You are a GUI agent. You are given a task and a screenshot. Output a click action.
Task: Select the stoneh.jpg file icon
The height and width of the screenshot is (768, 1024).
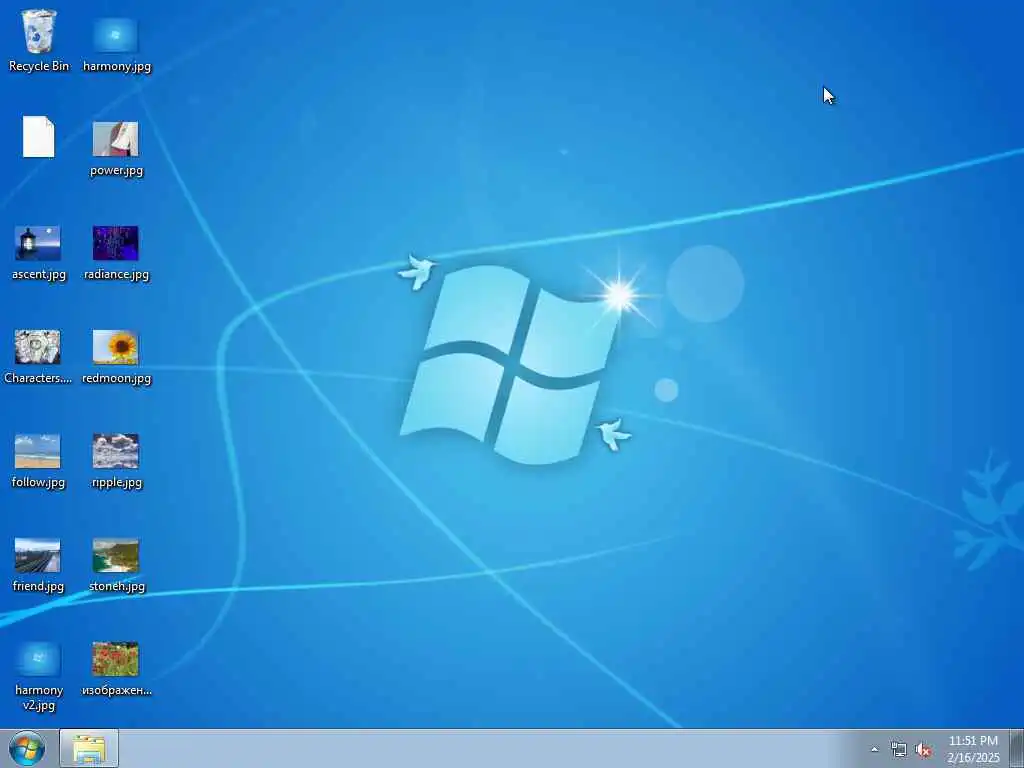[116, 564]
